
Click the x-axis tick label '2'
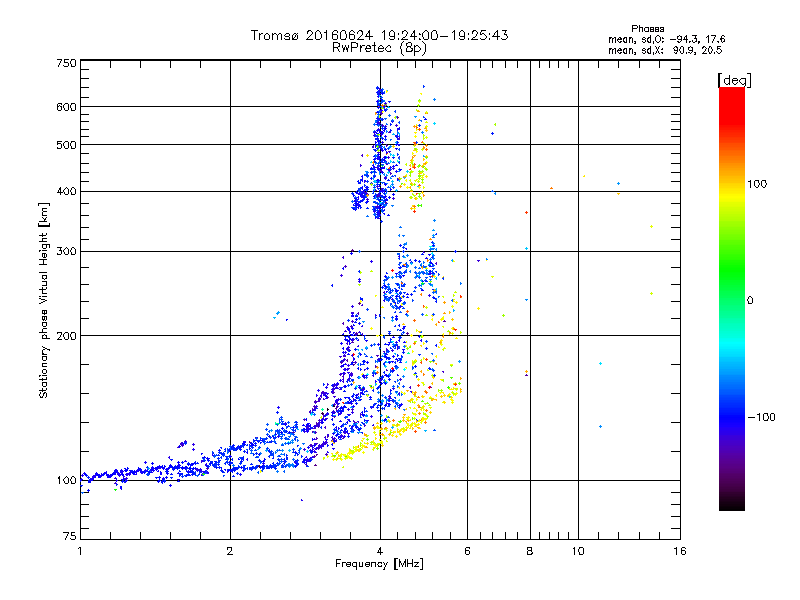coord(230,551)
